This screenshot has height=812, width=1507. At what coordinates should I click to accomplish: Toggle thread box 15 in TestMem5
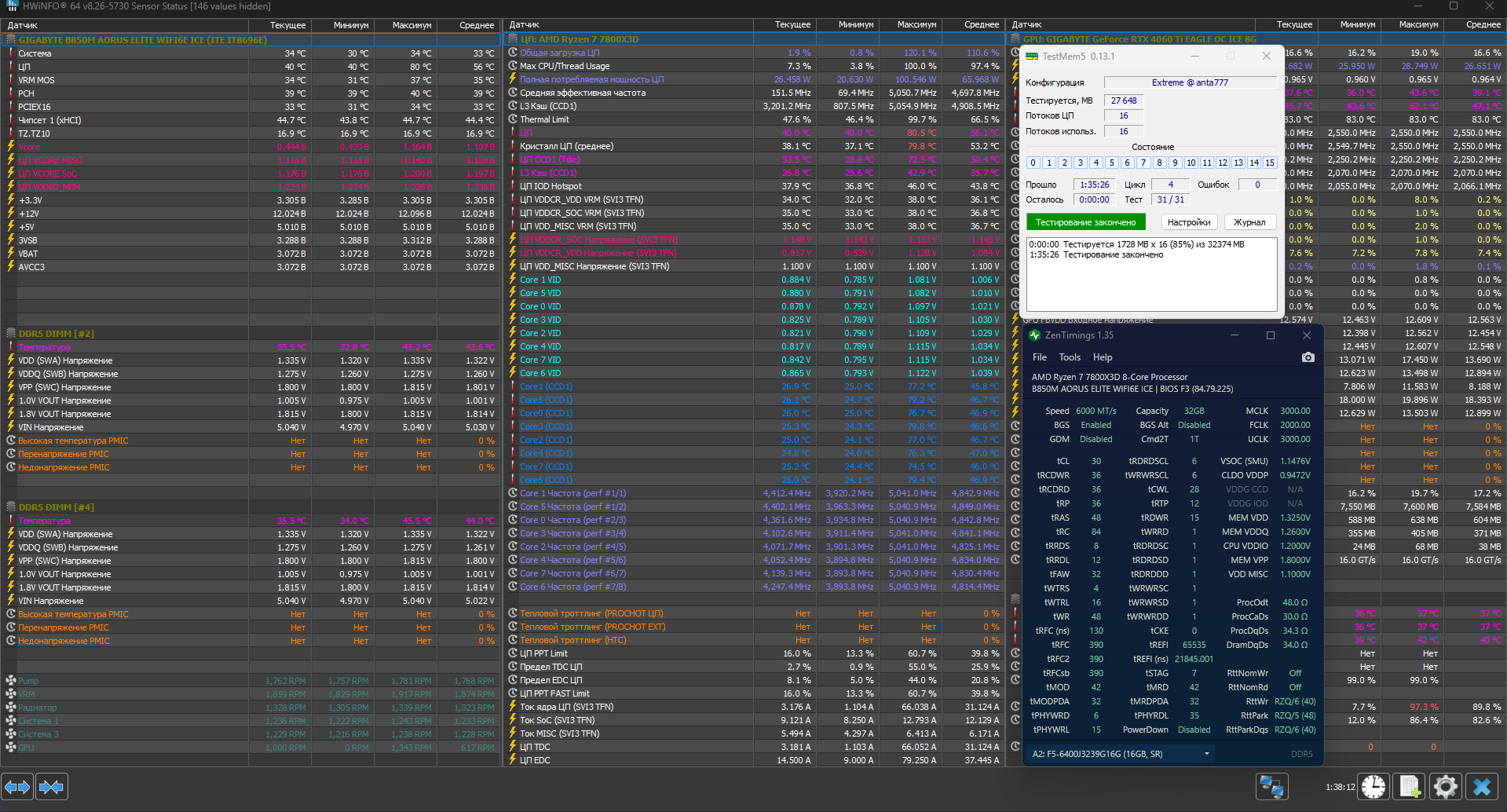click(1270, 163)
